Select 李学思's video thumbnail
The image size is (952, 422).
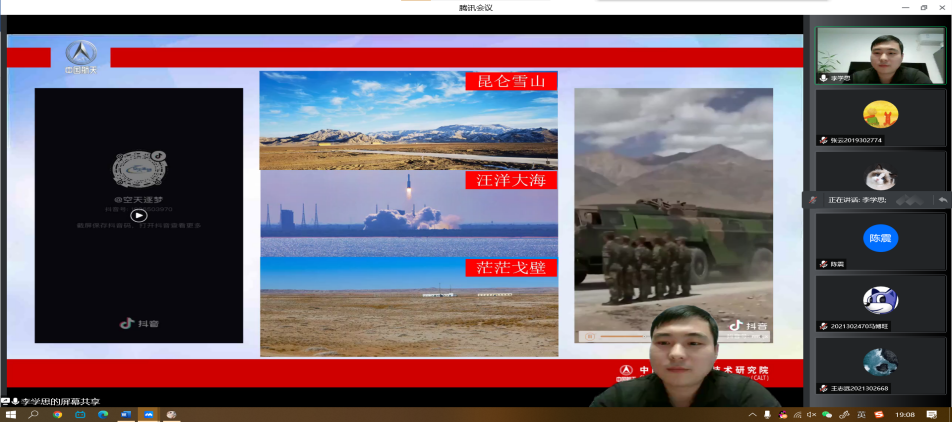point(881,55)
